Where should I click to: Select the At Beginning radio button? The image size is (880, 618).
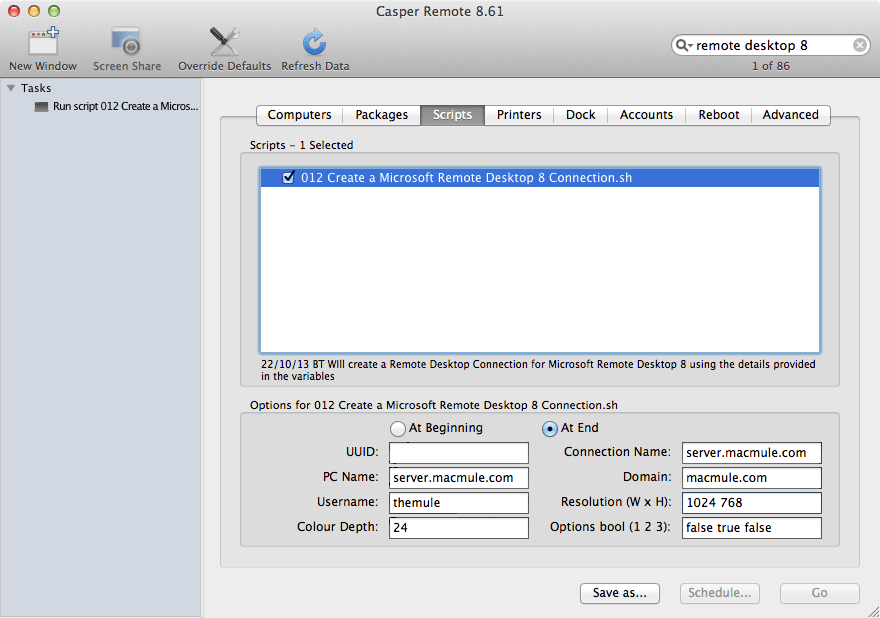398,428
